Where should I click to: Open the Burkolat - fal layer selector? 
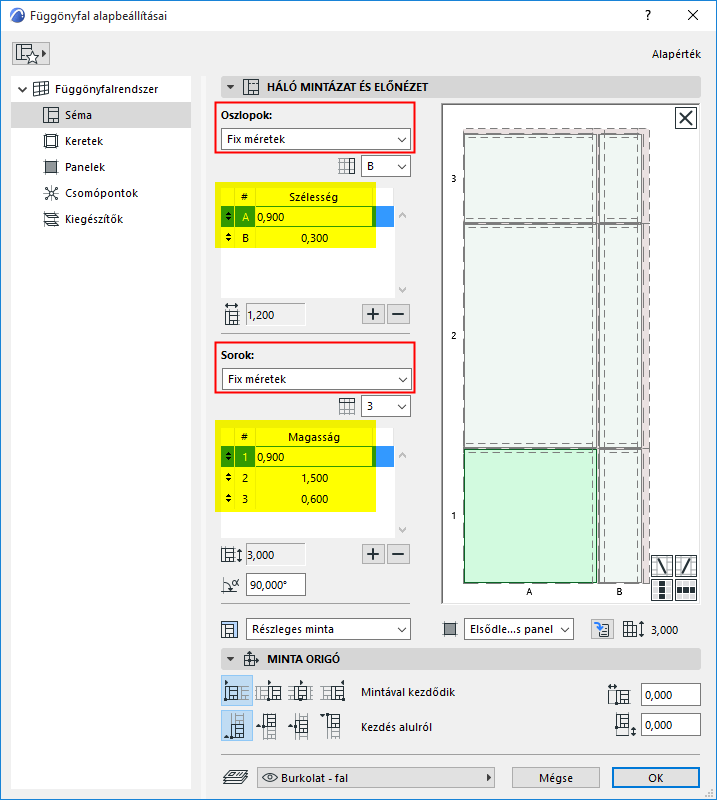tap(376, 778)
